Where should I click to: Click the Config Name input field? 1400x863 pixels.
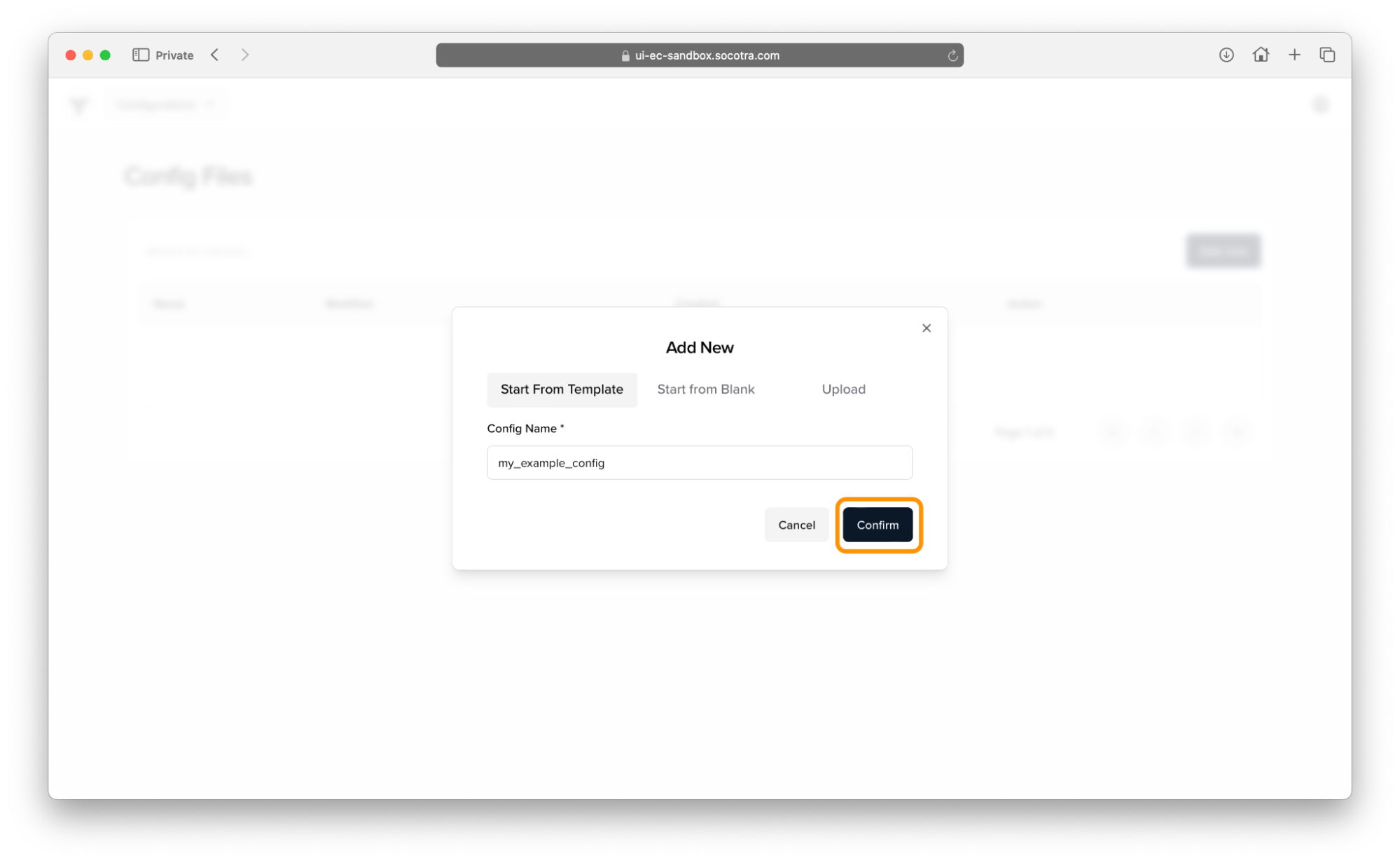click(x=699, y=463)
